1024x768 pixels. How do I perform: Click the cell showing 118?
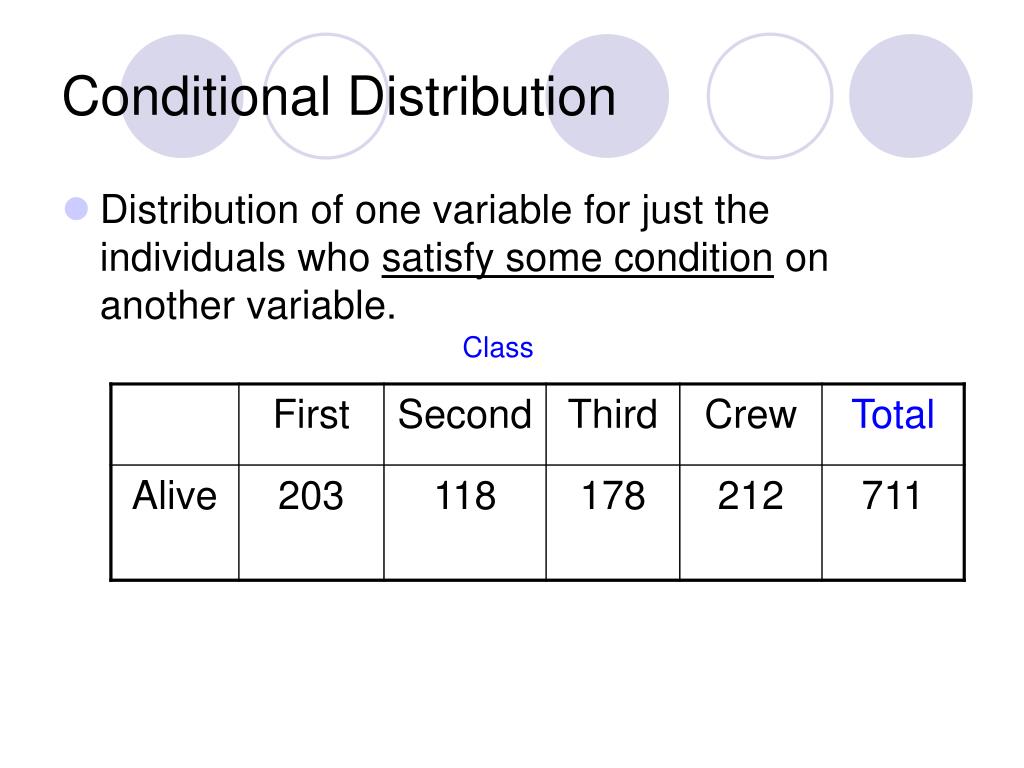pyautogui.click(x=465, y=522)
